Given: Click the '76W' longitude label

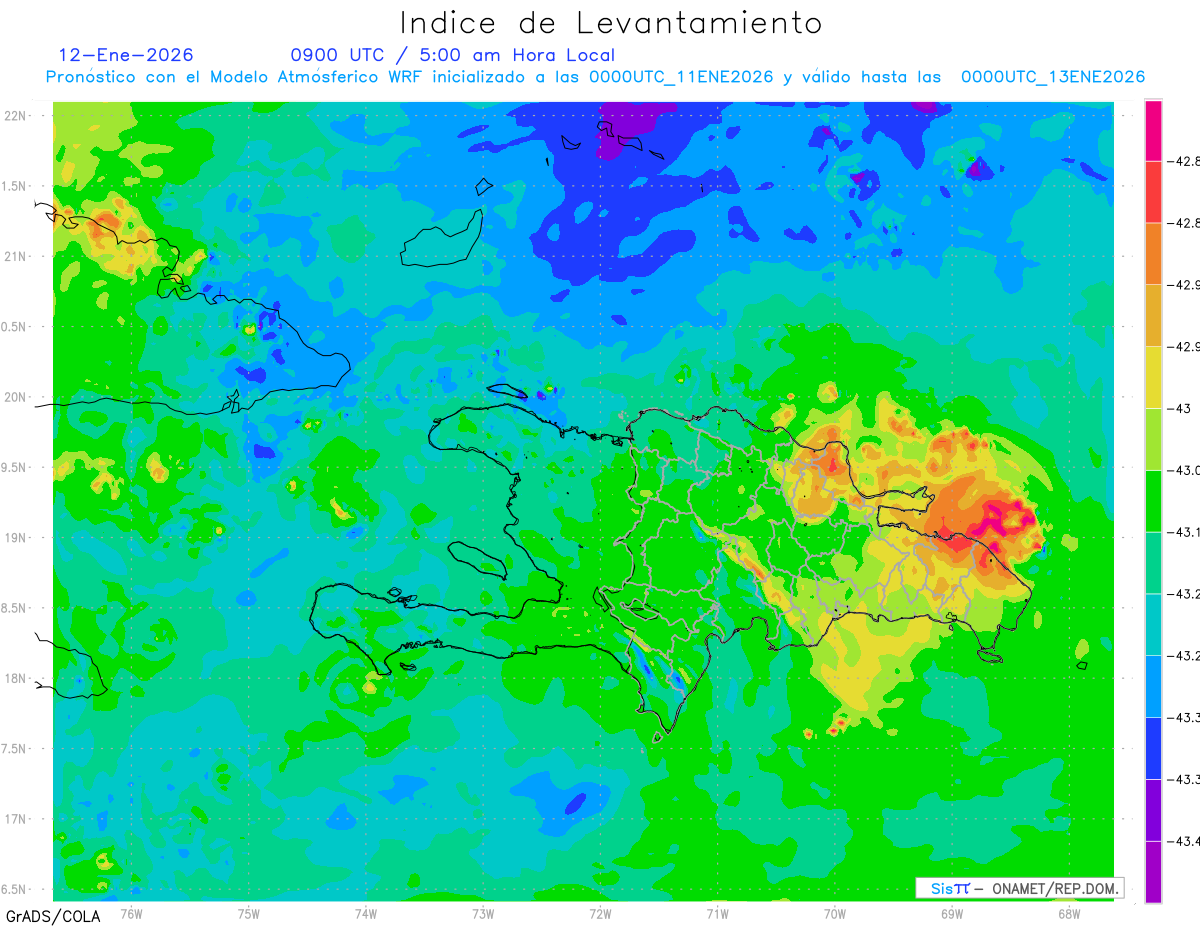Looking at the screenshot, I should [x=131, y=912].
